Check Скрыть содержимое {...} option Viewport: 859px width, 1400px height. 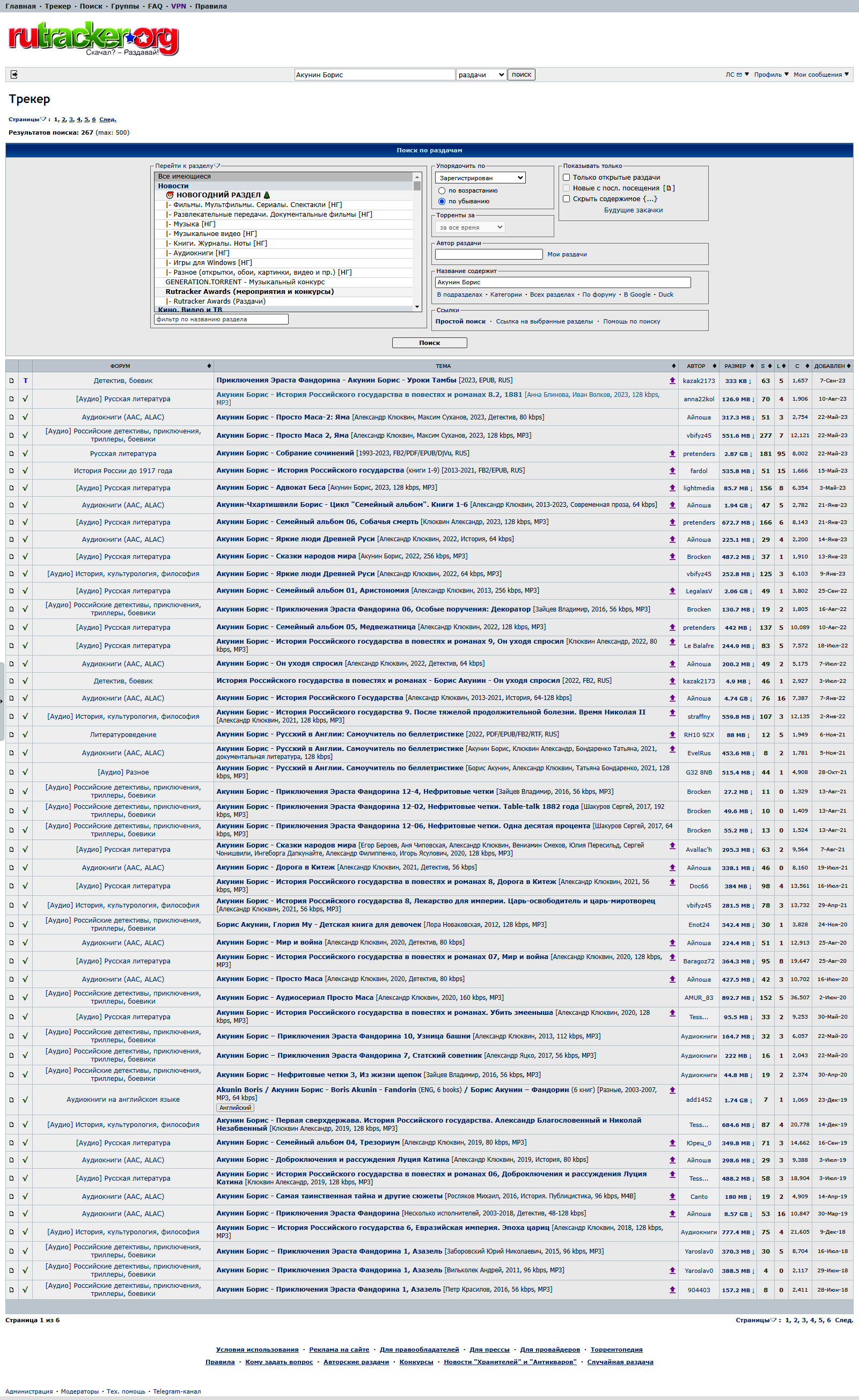(x=566, y=199)
